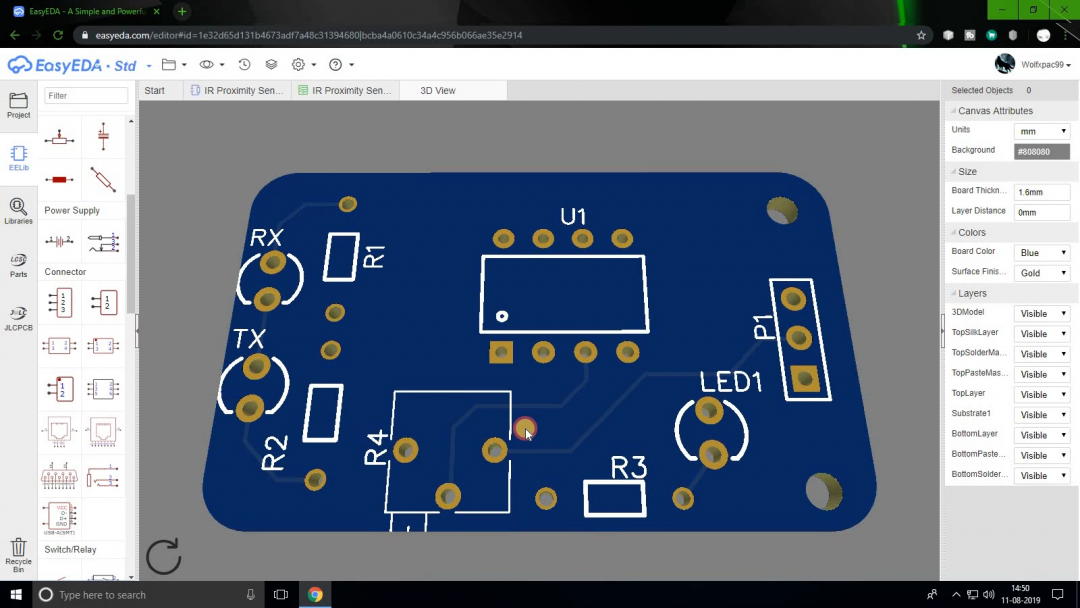Open the JLCPCB sidebar panel
This screenshot has width=1080, height=608.
pos(18,318)
